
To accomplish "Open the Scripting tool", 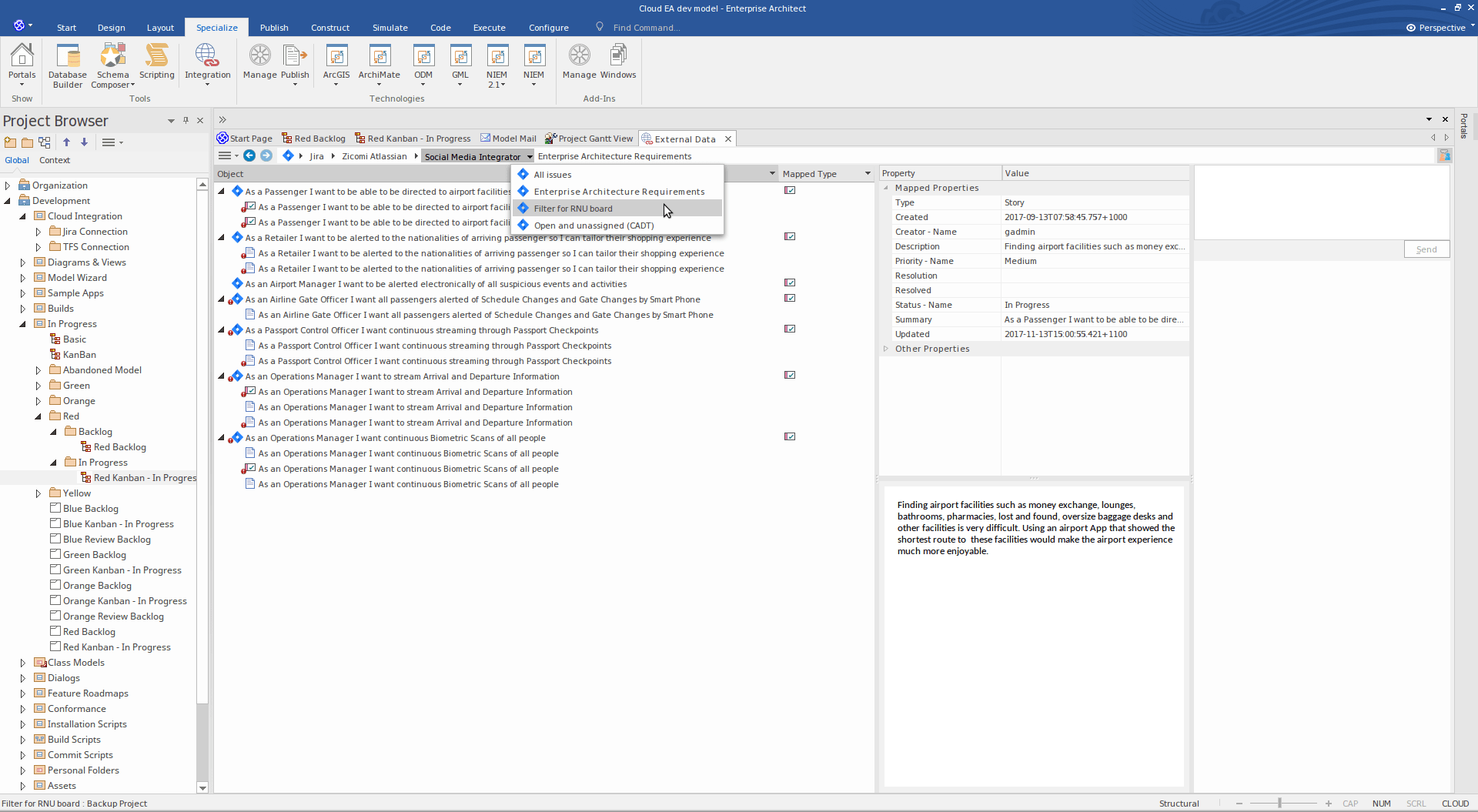I will pyautogui.click(x=157, y=62).
